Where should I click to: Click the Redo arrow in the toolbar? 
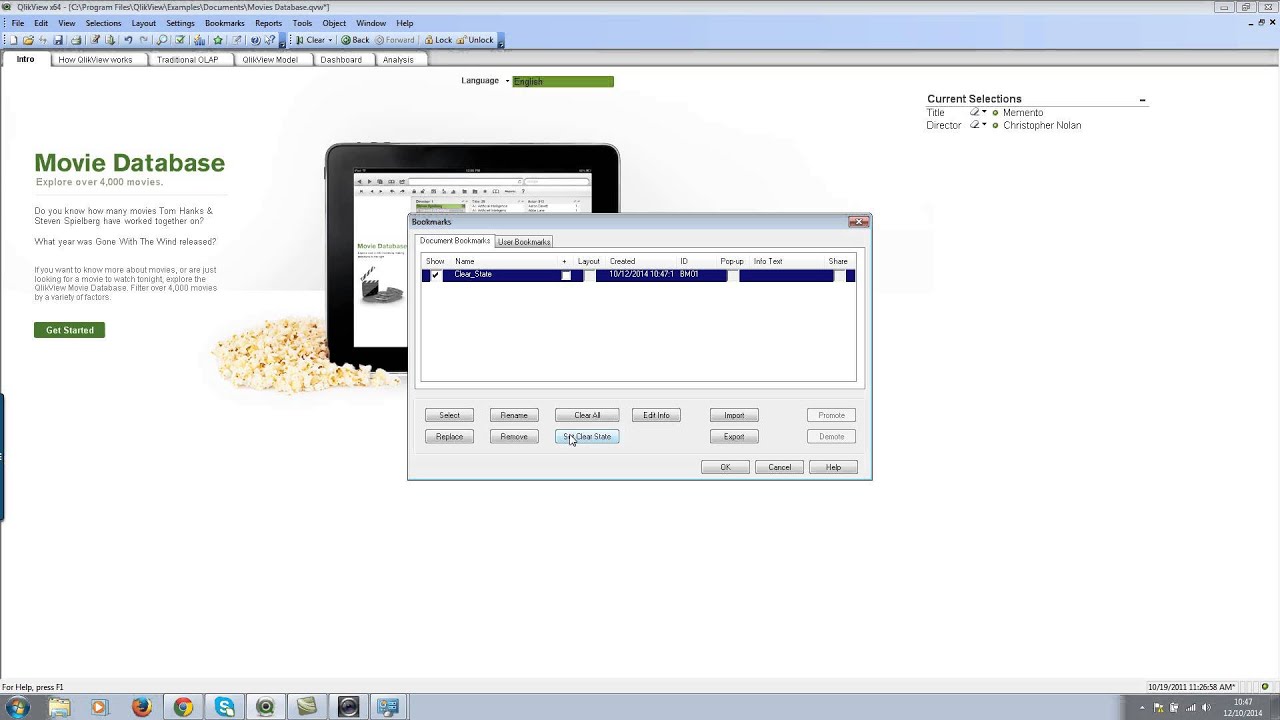144,40
